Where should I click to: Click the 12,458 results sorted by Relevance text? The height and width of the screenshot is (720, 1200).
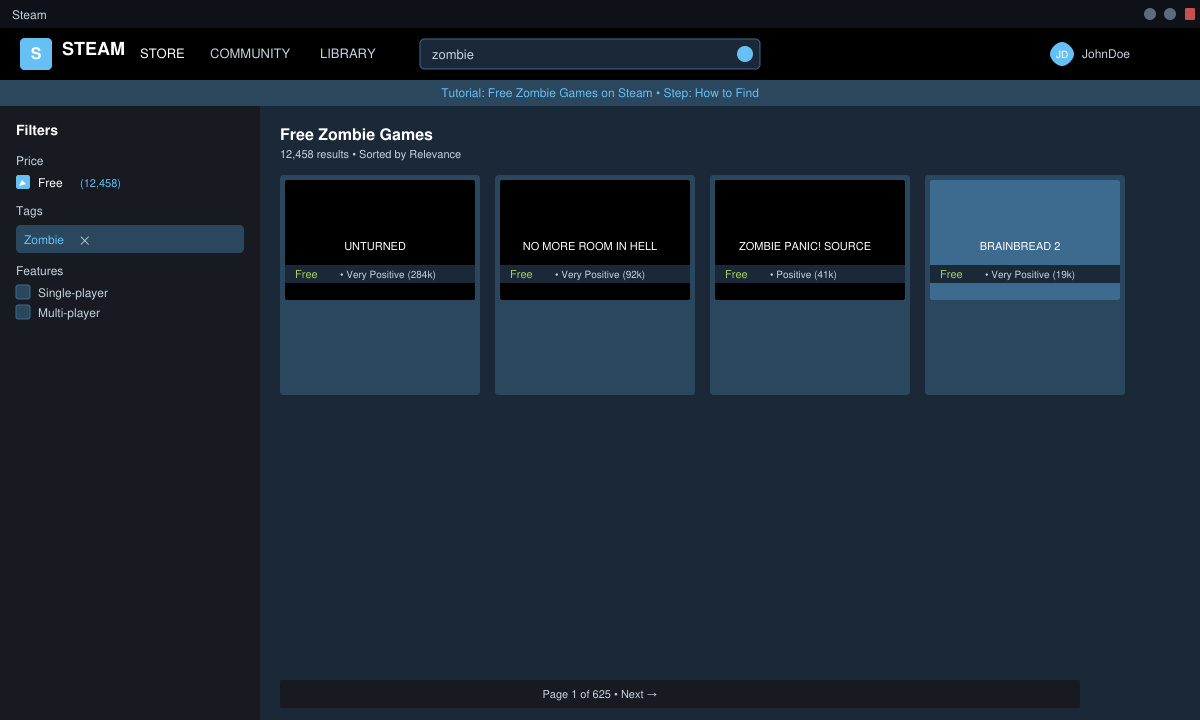[x=370, y=154]
